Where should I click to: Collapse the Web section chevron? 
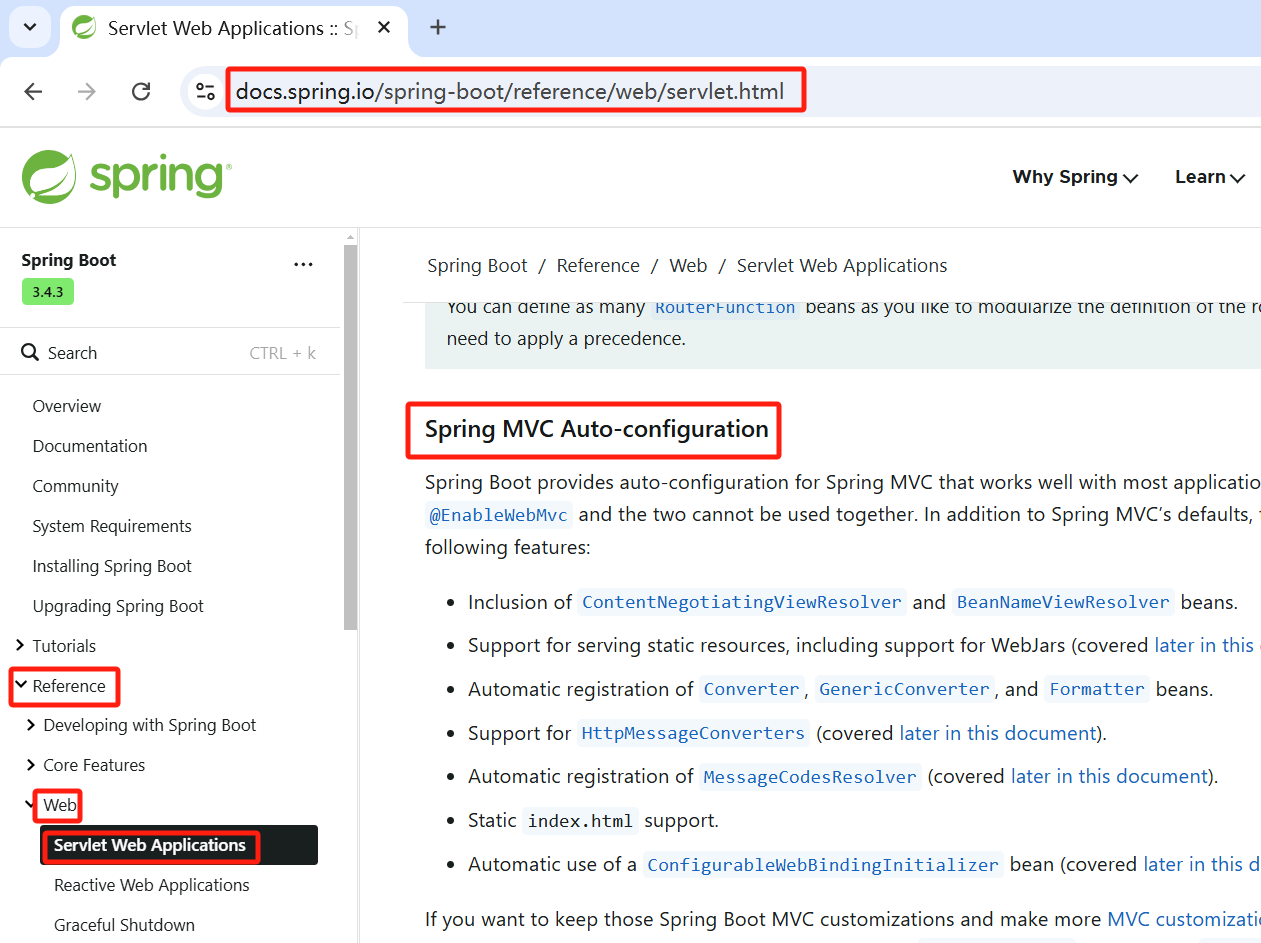(31, 804)
